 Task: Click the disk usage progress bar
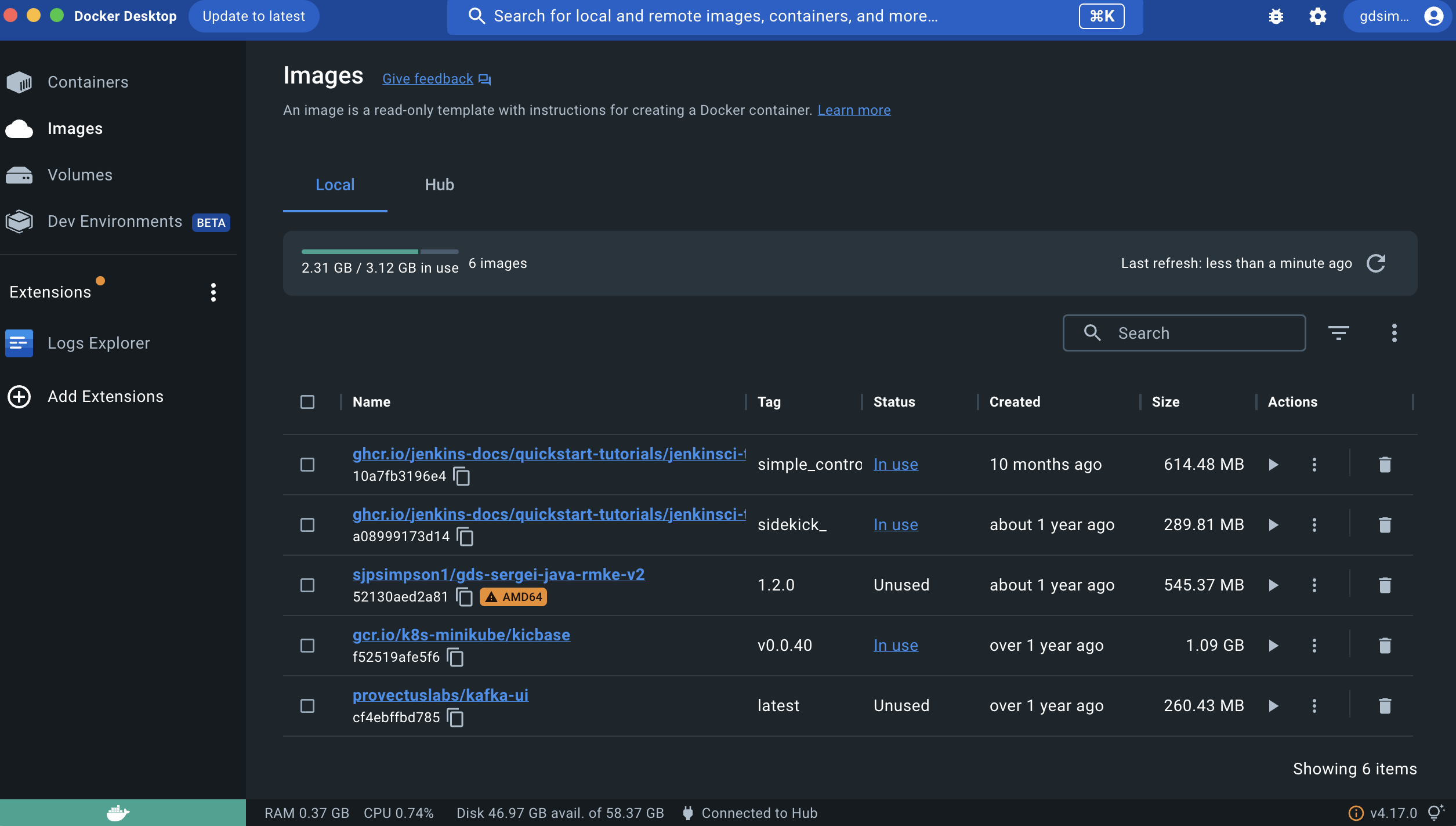click(380, 252)
